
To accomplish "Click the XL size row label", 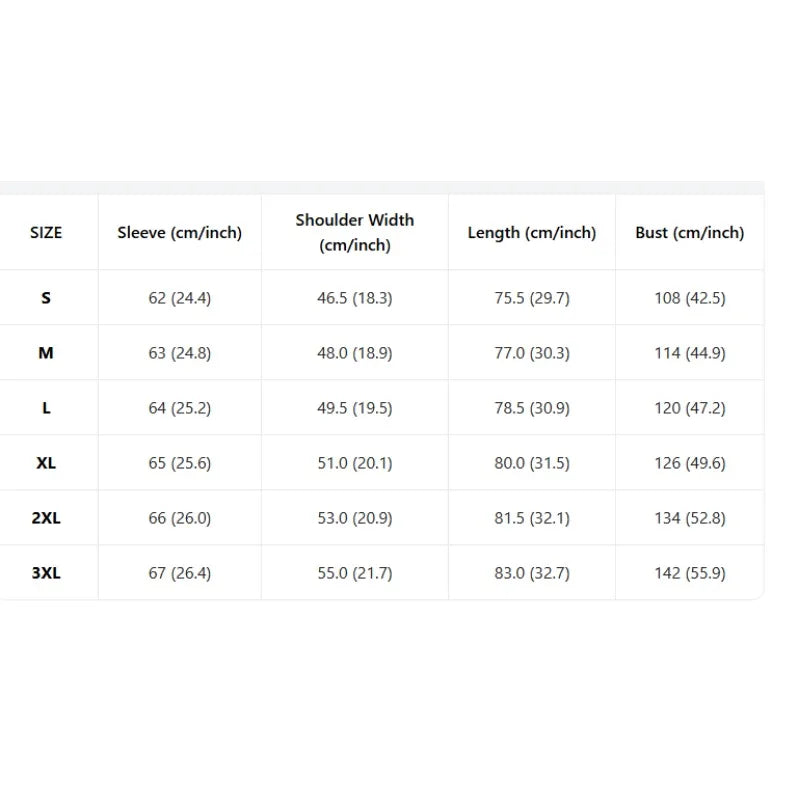I will click(x=46, y=463).
